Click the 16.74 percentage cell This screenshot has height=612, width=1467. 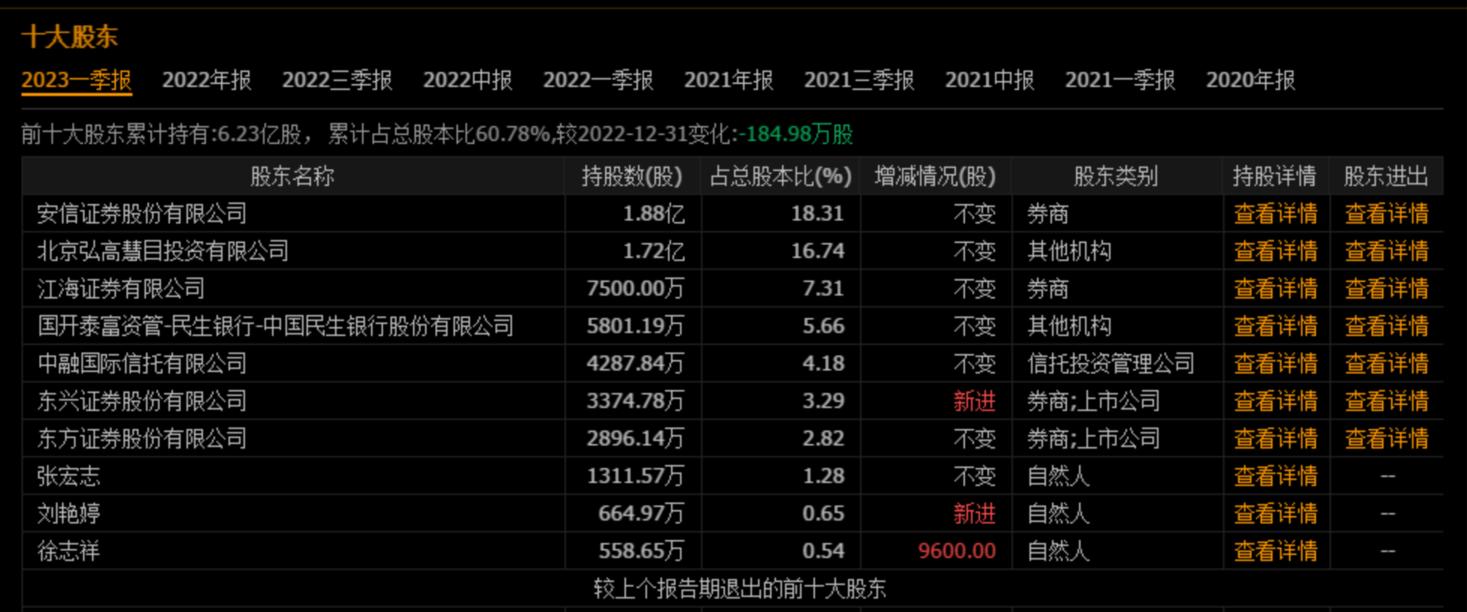(817, 251)
